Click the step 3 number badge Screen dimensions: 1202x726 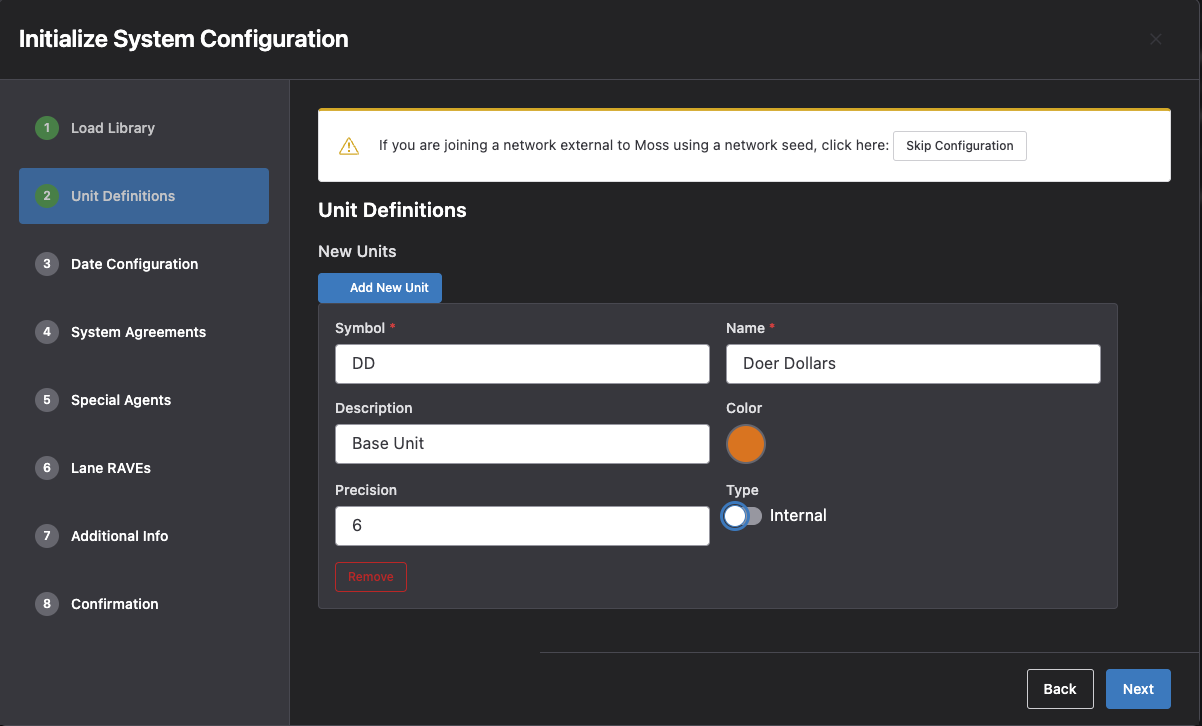(x=46, y=264)
